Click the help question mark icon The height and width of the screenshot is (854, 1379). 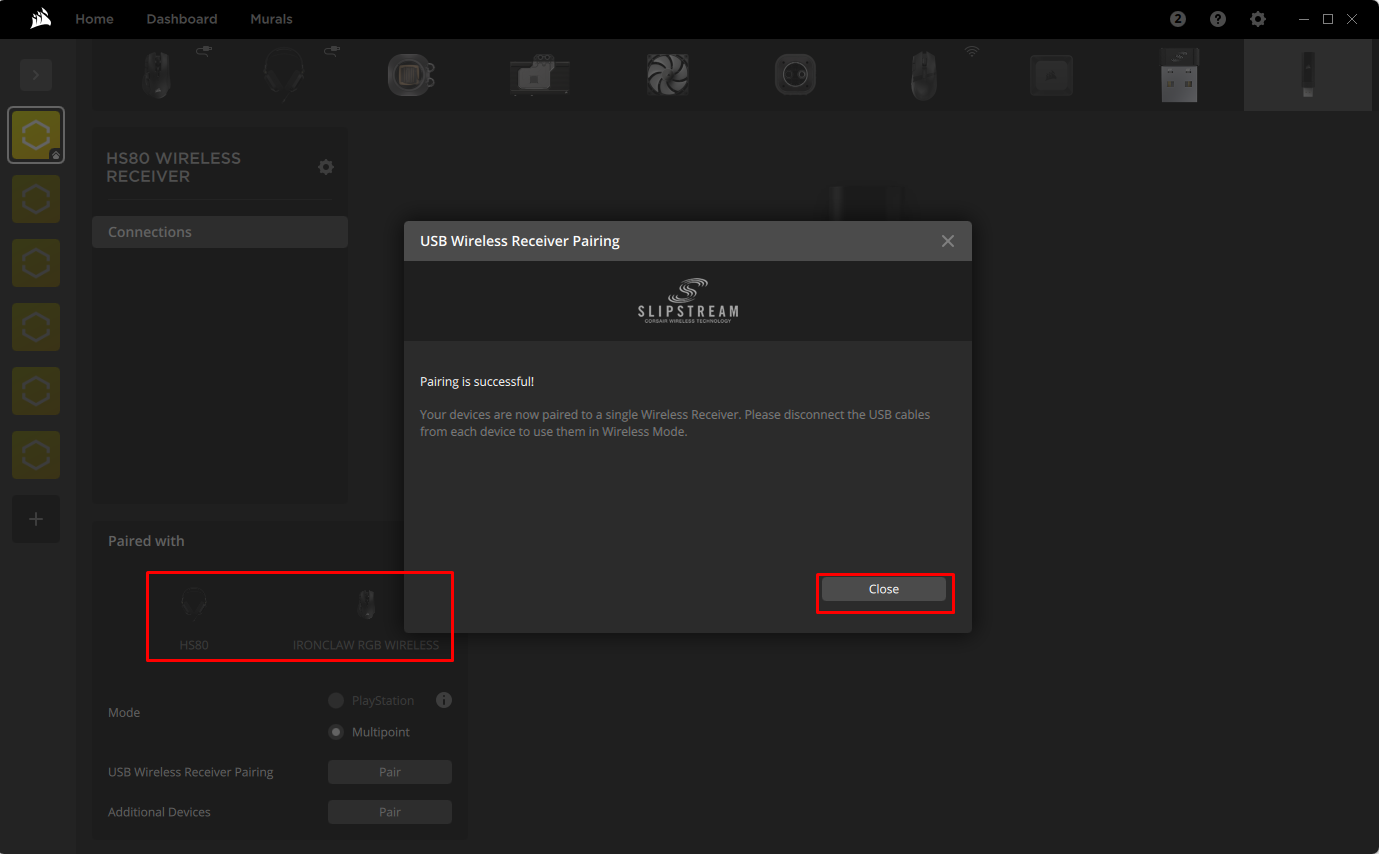pyautogui.click(x=1217, y=19)
